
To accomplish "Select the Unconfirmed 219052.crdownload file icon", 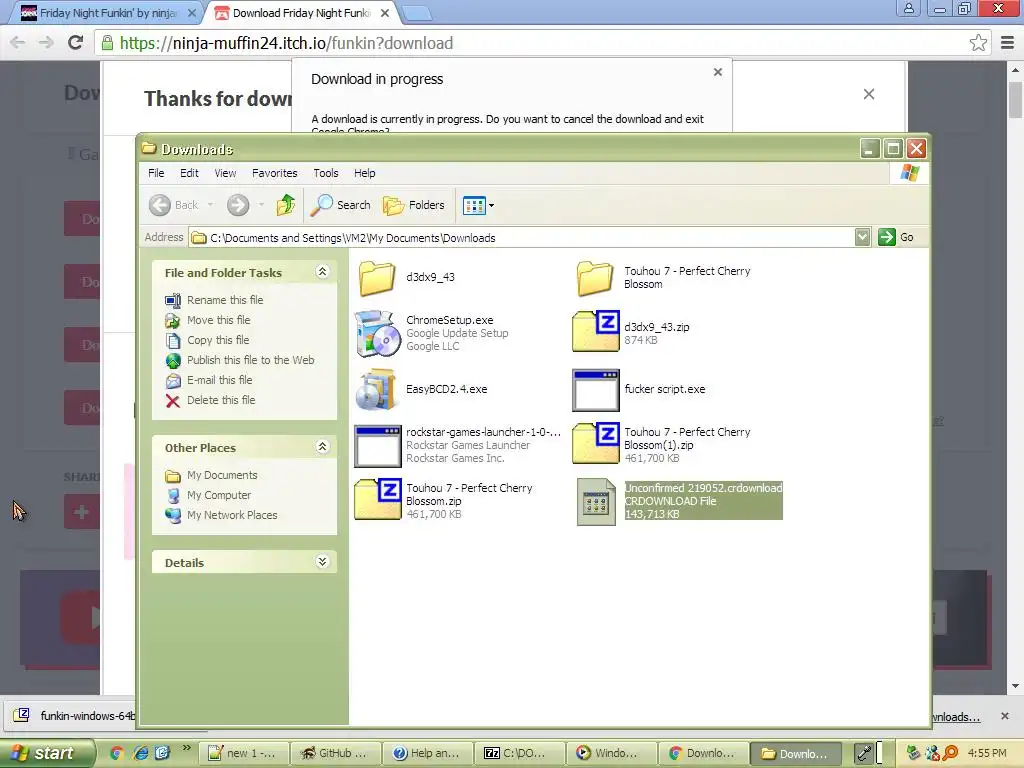I will [596, 502].
